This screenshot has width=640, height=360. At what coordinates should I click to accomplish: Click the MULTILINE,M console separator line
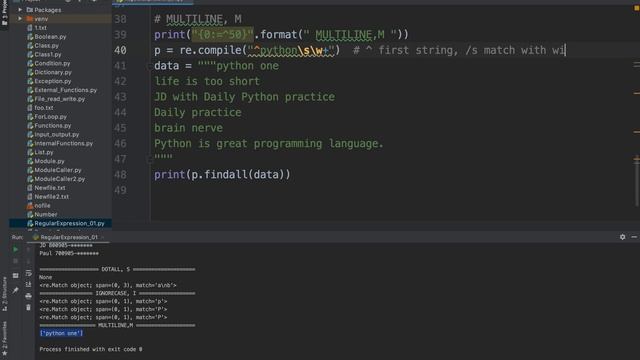click(x=117, y=325)
